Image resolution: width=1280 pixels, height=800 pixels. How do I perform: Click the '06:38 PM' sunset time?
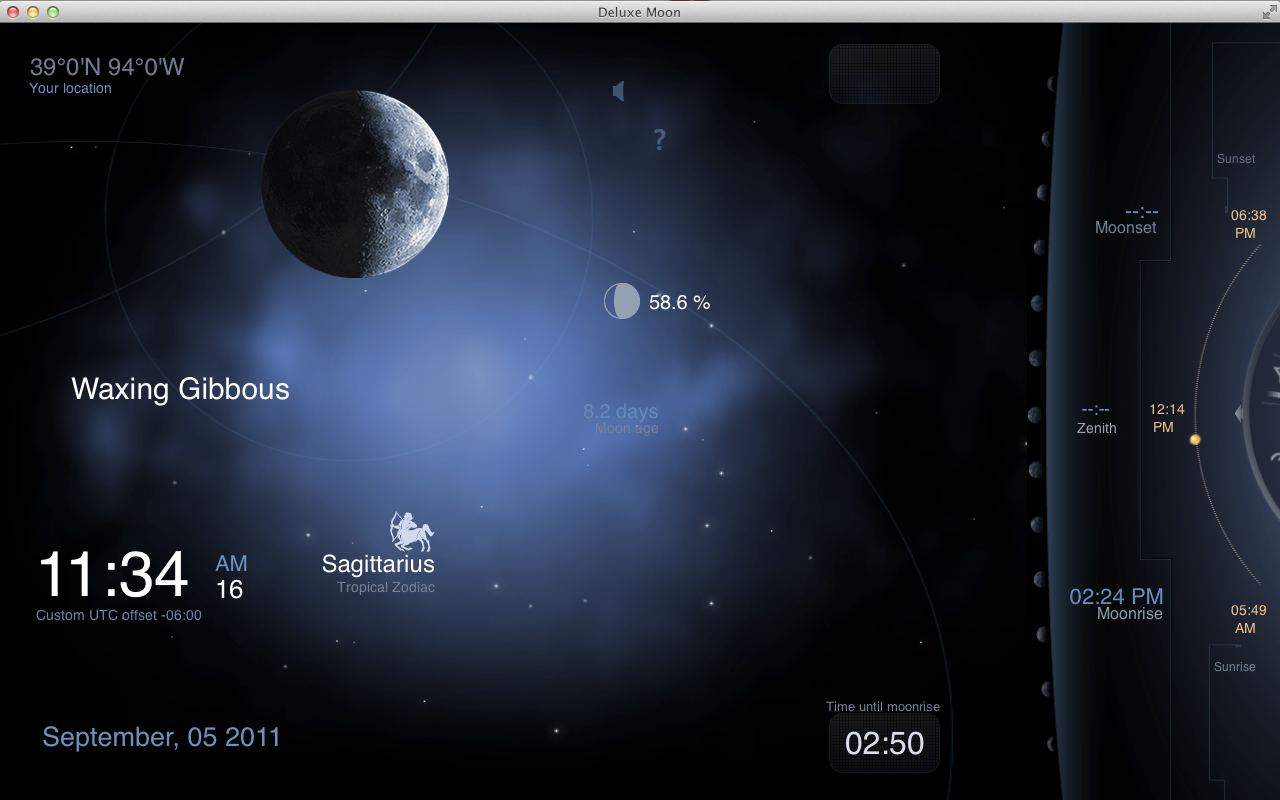click(1247, 224)
